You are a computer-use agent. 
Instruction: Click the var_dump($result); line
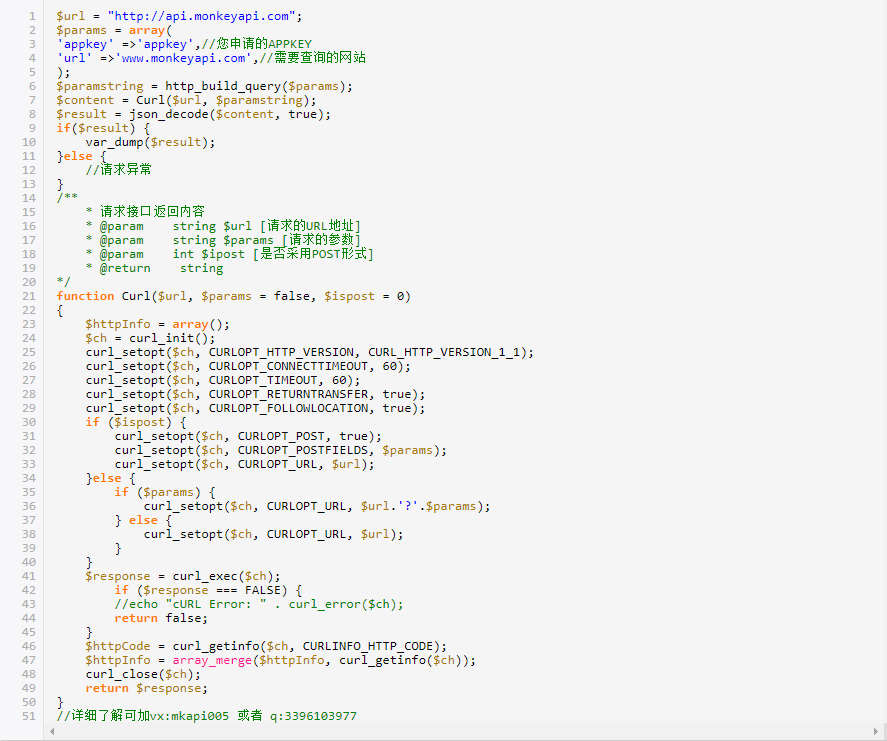tap(150, 143)
